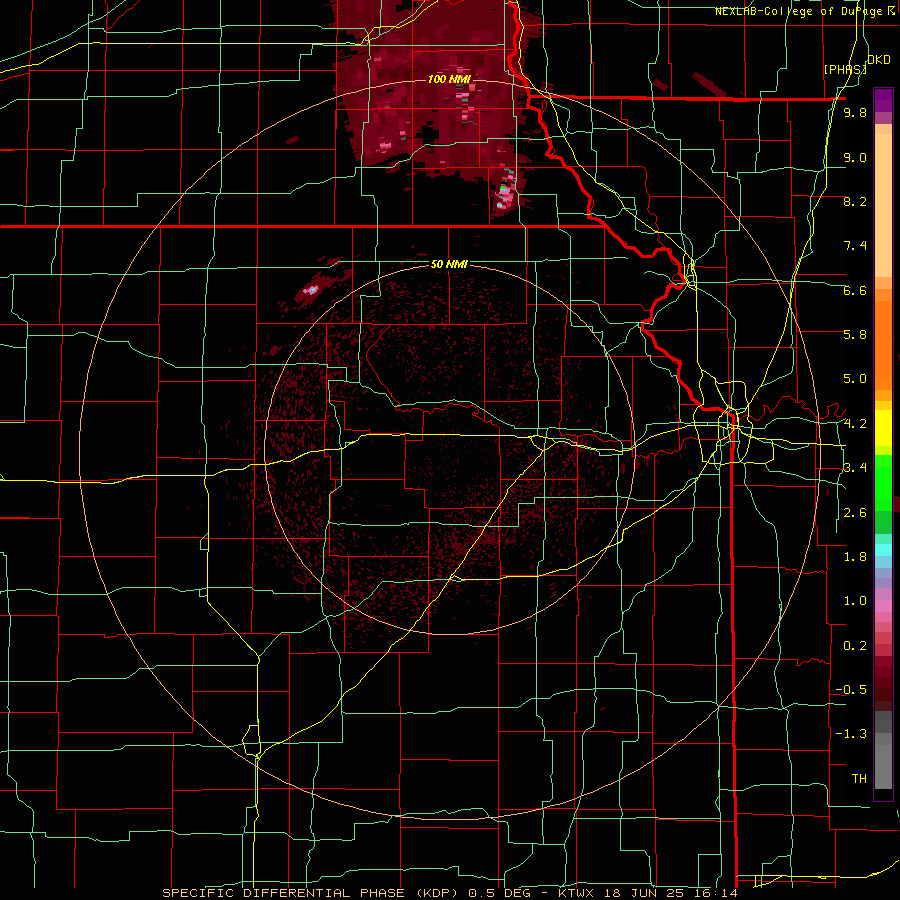Click the 3.4 scale value

pos(855,468)
